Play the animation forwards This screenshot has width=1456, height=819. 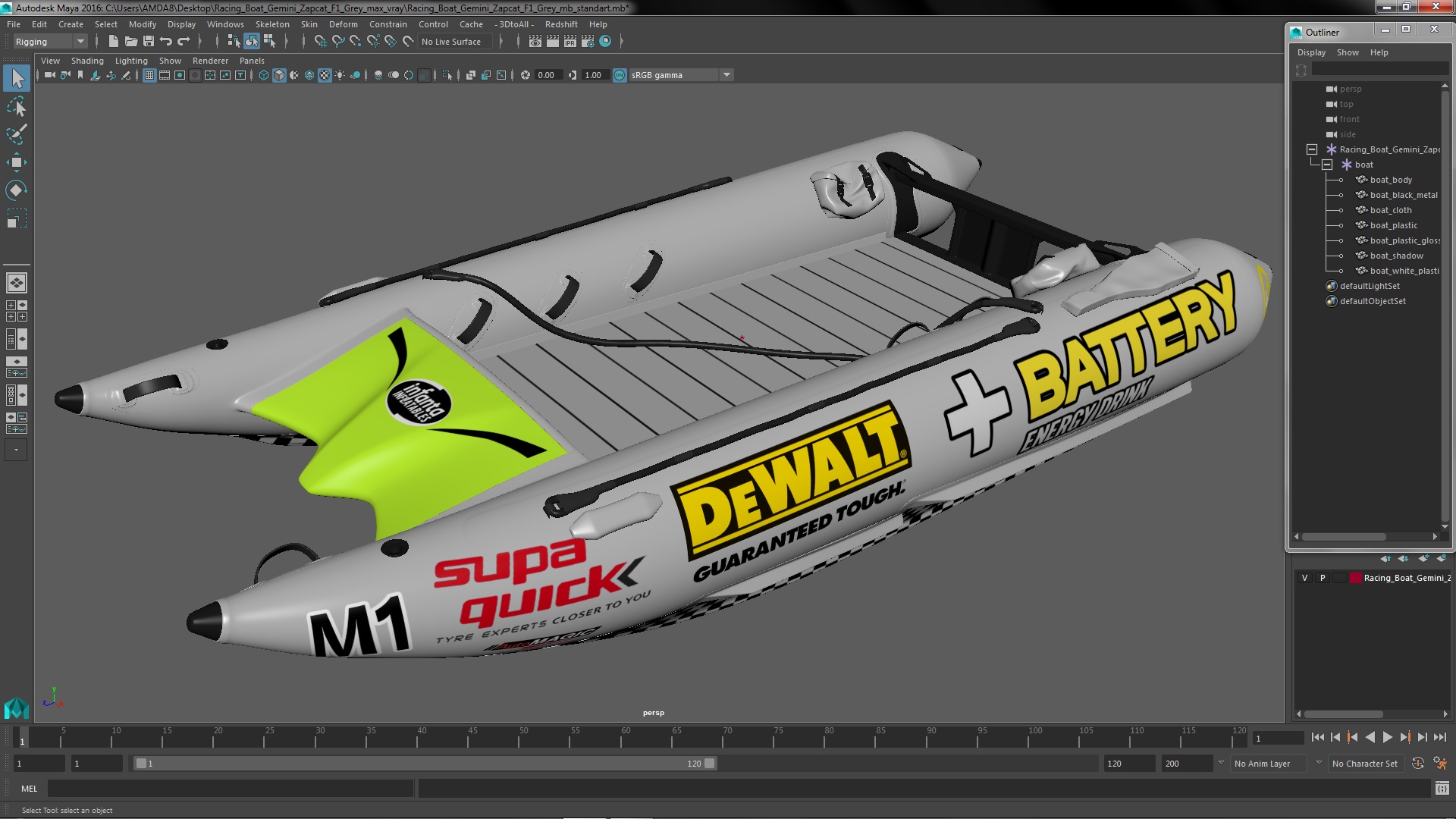(x=1387, y=737)
